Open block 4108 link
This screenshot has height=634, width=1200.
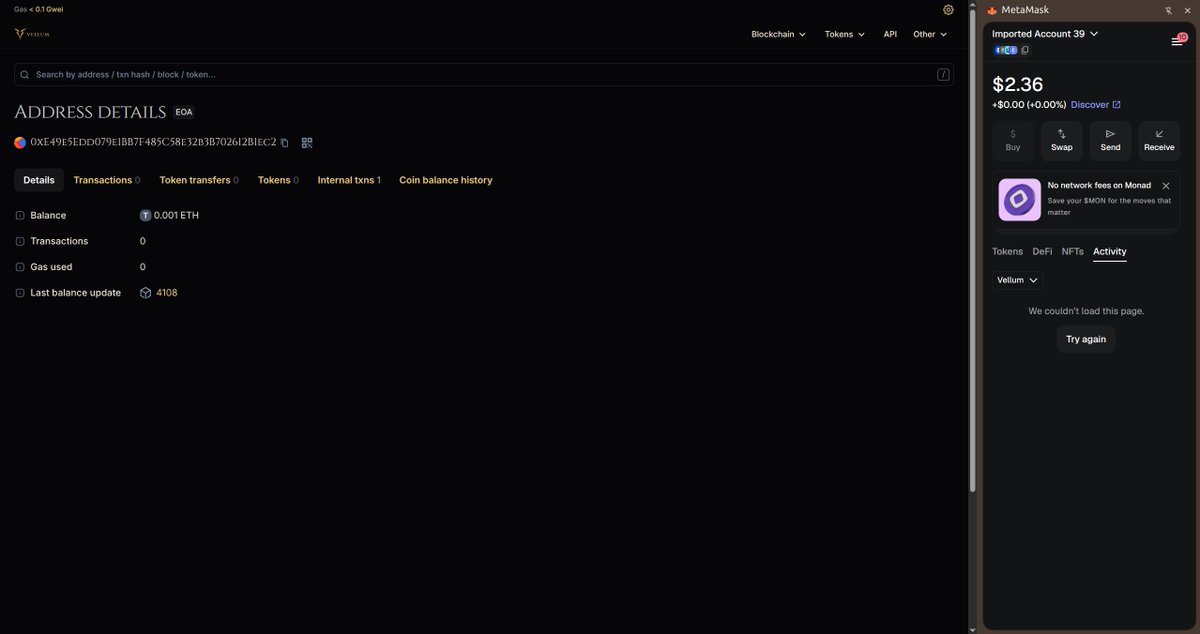[167, 293]
